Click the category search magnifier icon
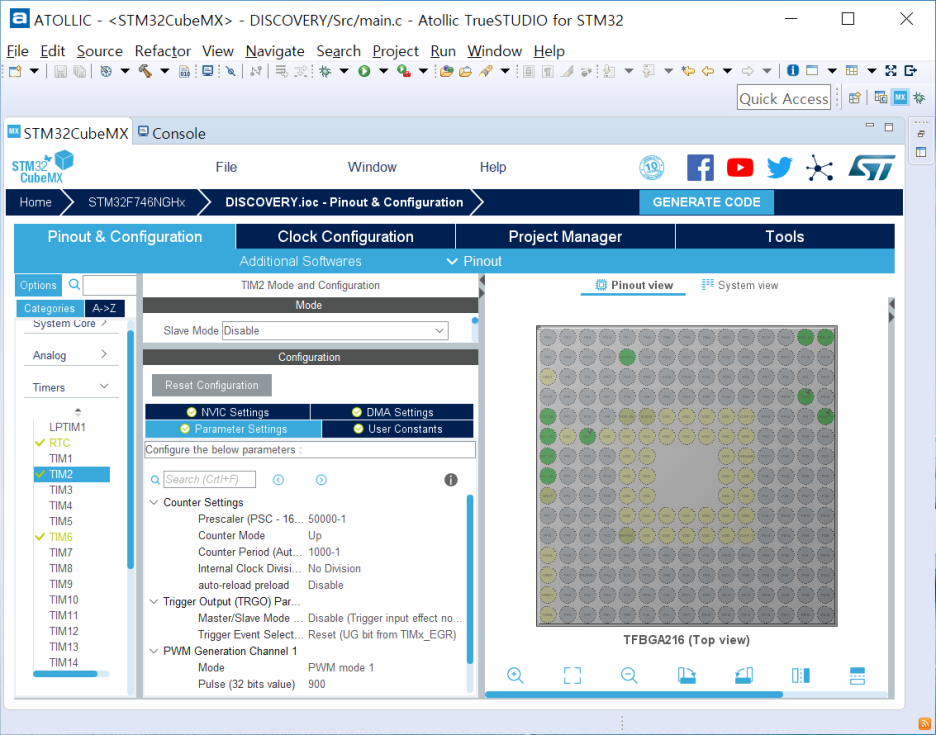 tap(74, 284)
